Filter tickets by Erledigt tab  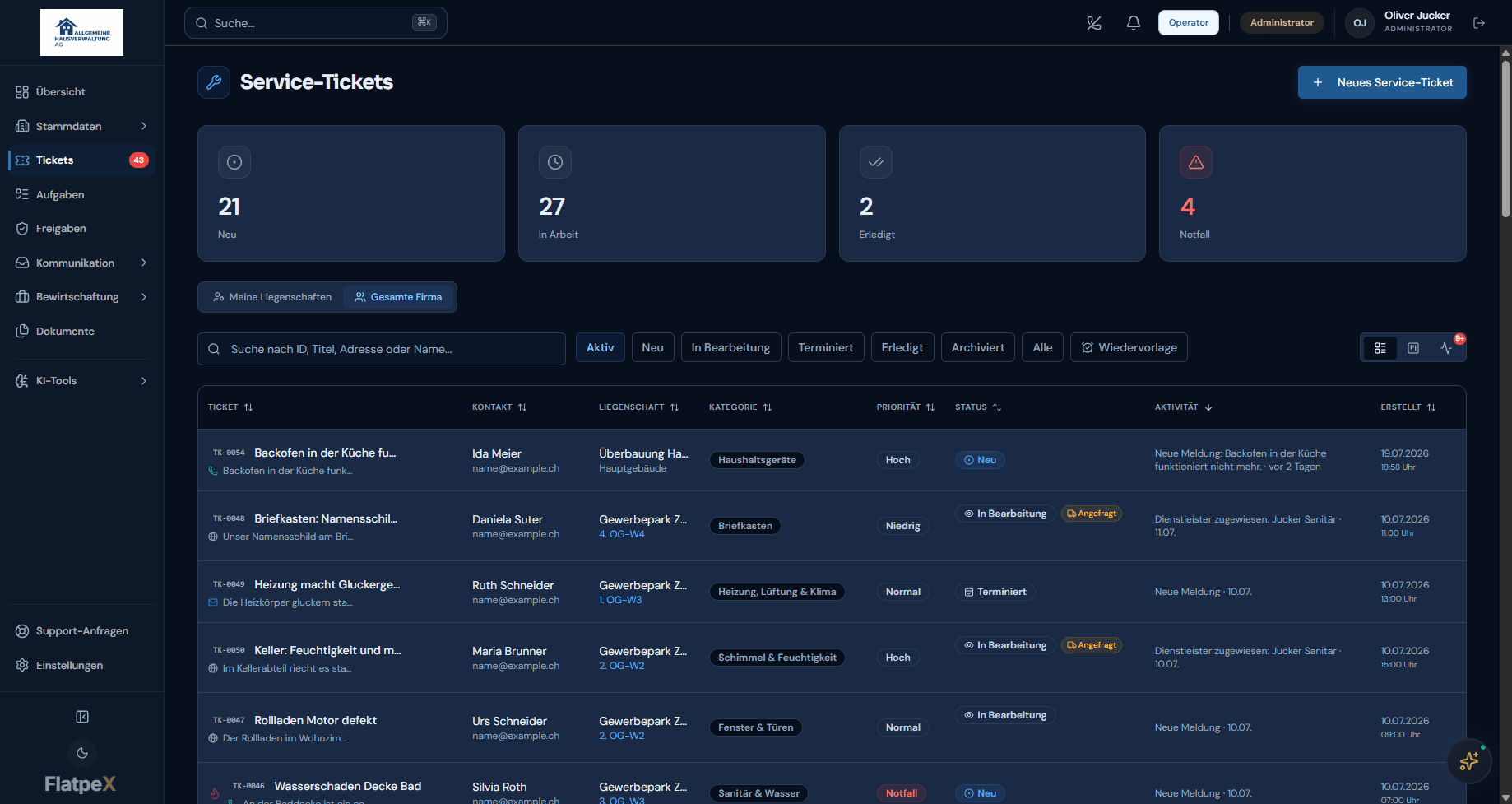tap(902, 347)
